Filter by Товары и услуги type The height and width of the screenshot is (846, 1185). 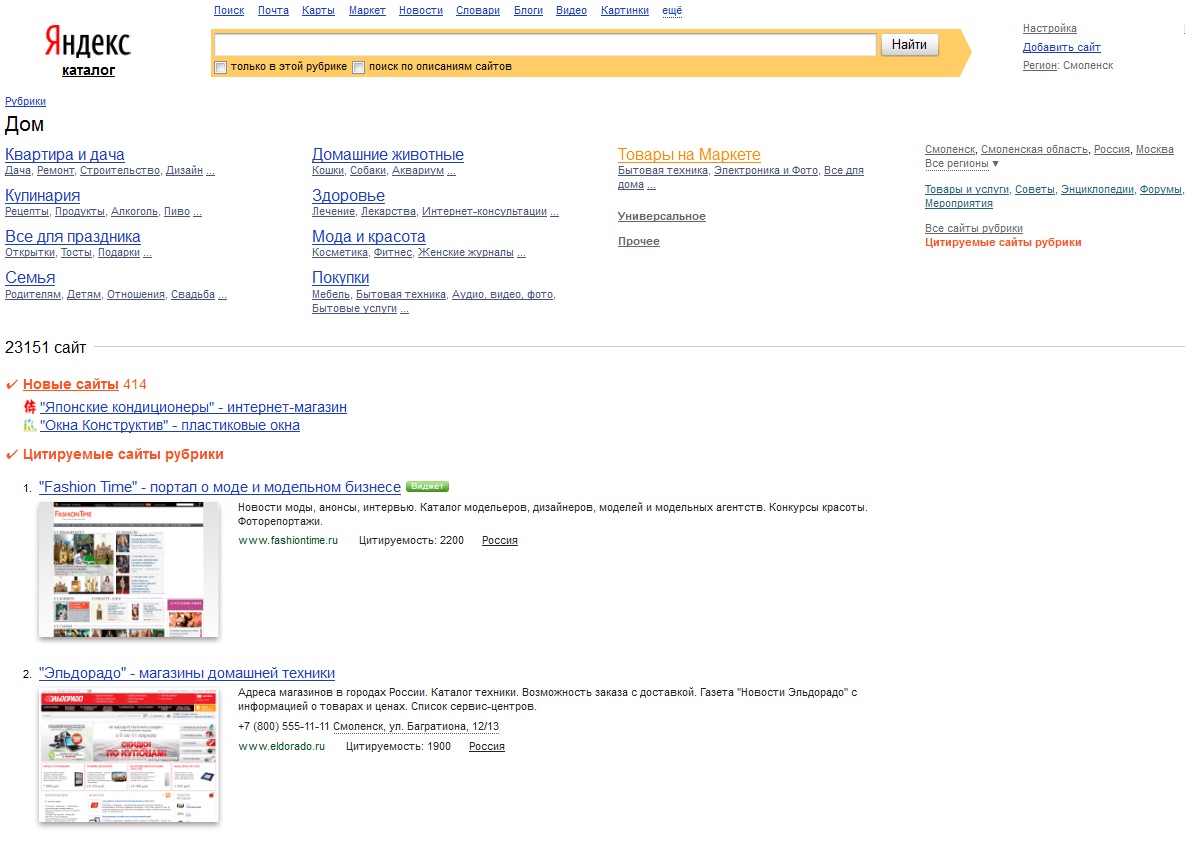click(x=967, y=190)
